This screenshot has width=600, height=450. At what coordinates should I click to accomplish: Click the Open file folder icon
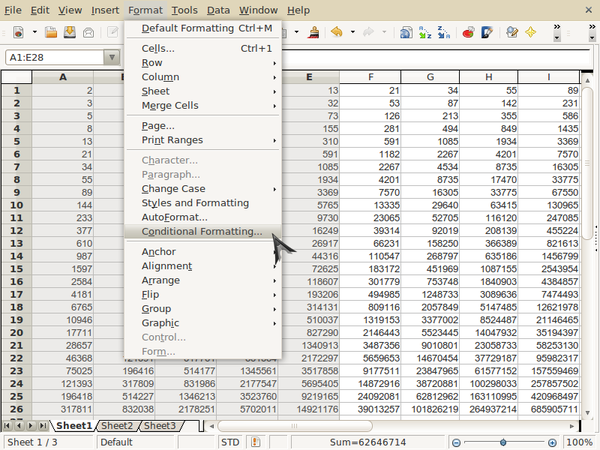point(51,33)
